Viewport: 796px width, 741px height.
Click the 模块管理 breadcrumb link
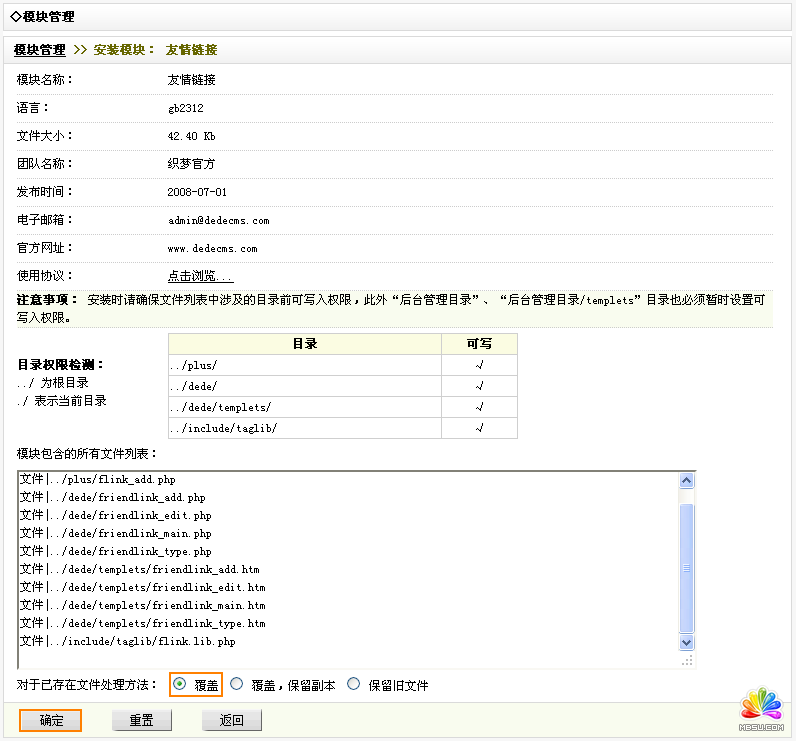click(x=40, y=50)
